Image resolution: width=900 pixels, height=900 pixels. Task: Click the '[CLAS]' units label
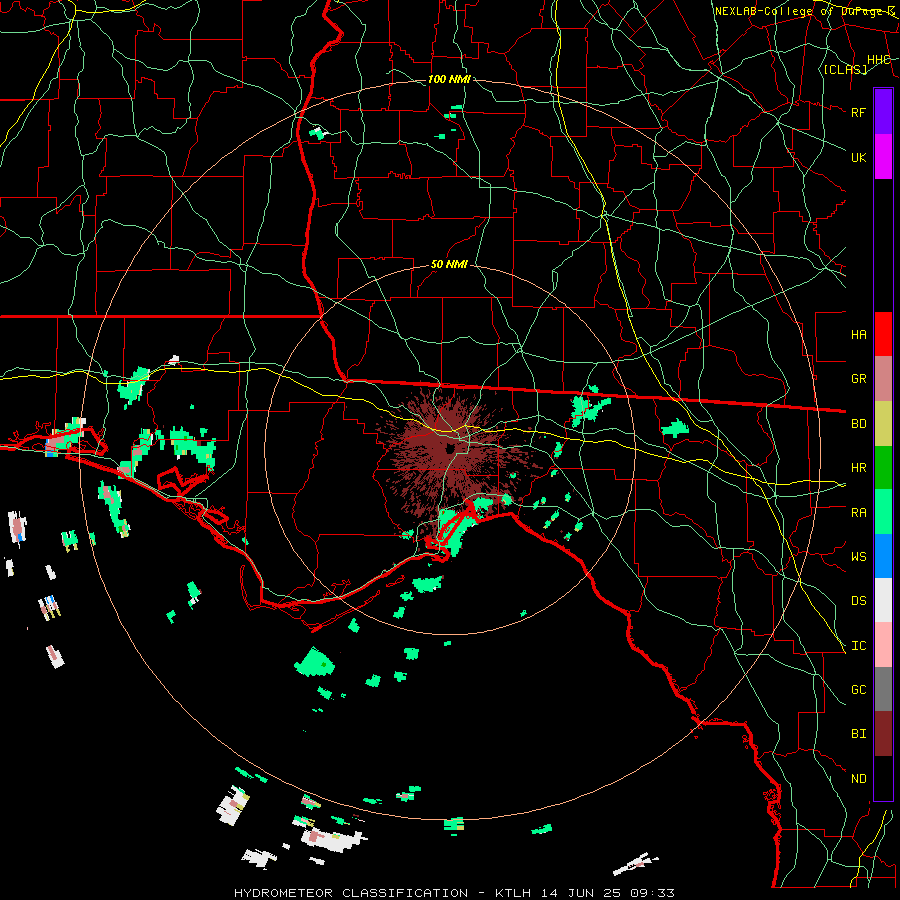coord(845,69)
